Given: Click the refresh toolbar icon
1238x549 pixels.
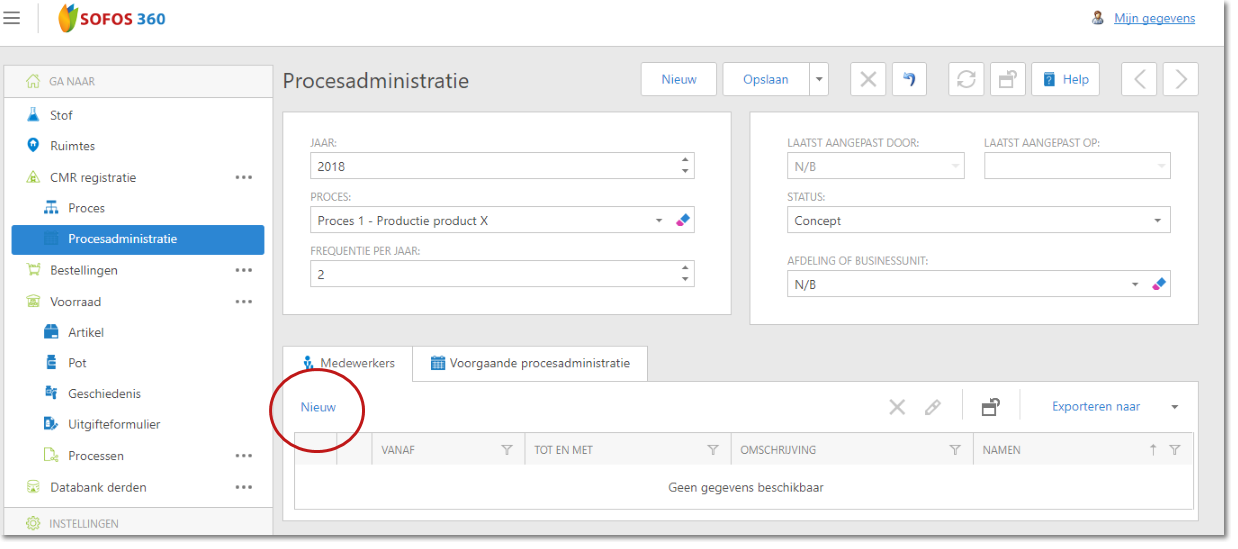Looking at the screenshot, I should click(x=965, y=80).
